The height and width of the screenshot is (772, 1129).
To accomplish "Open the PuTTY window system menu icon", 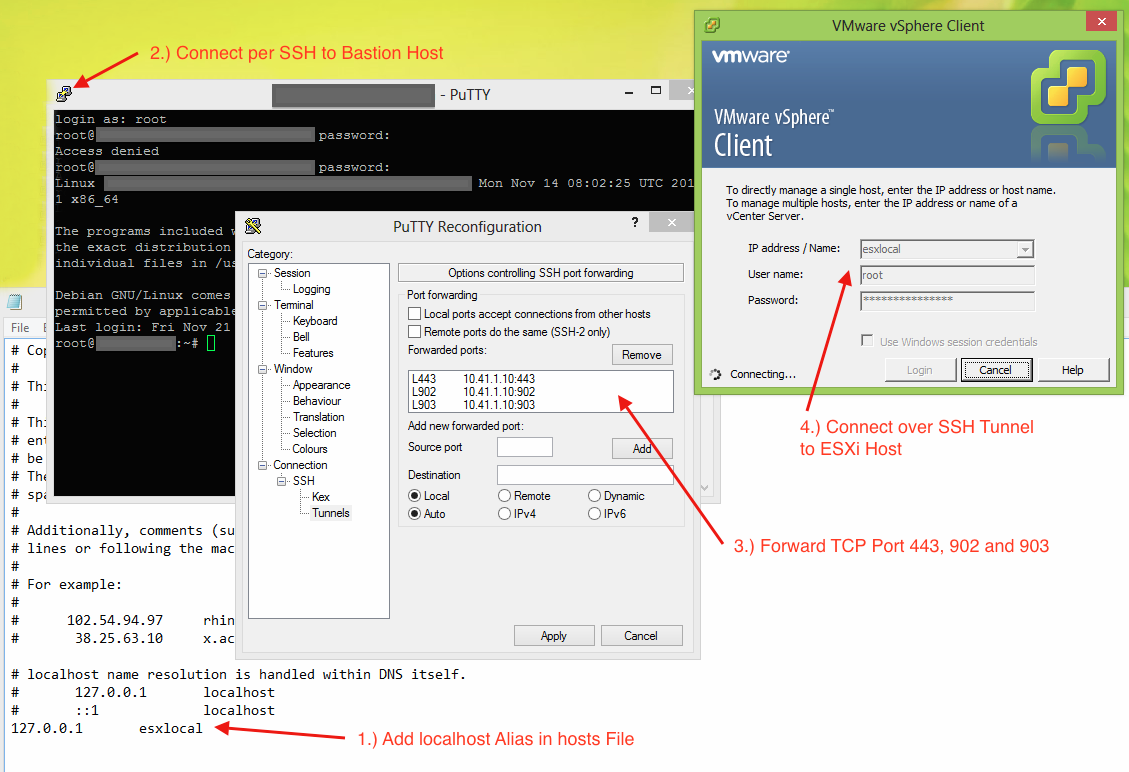I will [63, 94].
